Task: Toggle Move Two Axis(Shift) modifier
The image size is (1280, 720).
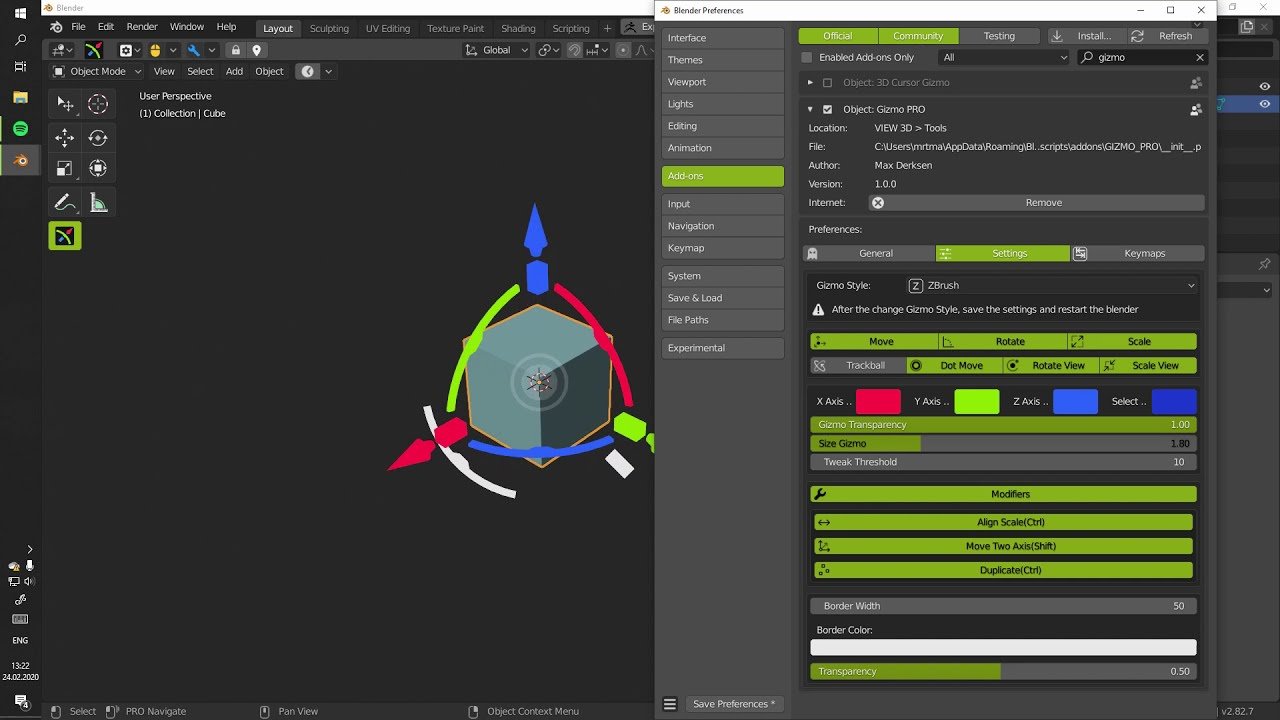Action: point(1004,546)
